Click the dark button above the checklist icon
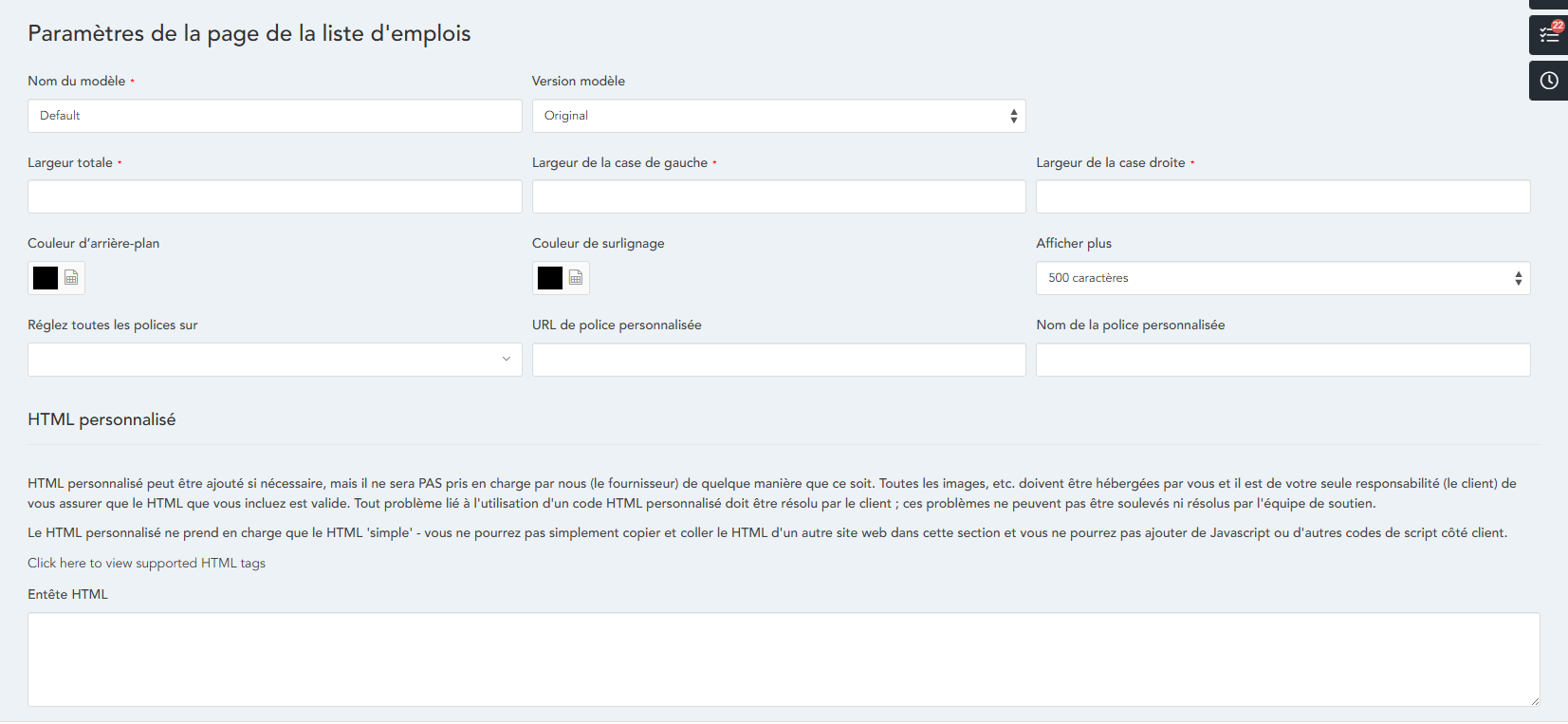The height and width of the screenshot is (724, 1568). [x=1548, y=4]
